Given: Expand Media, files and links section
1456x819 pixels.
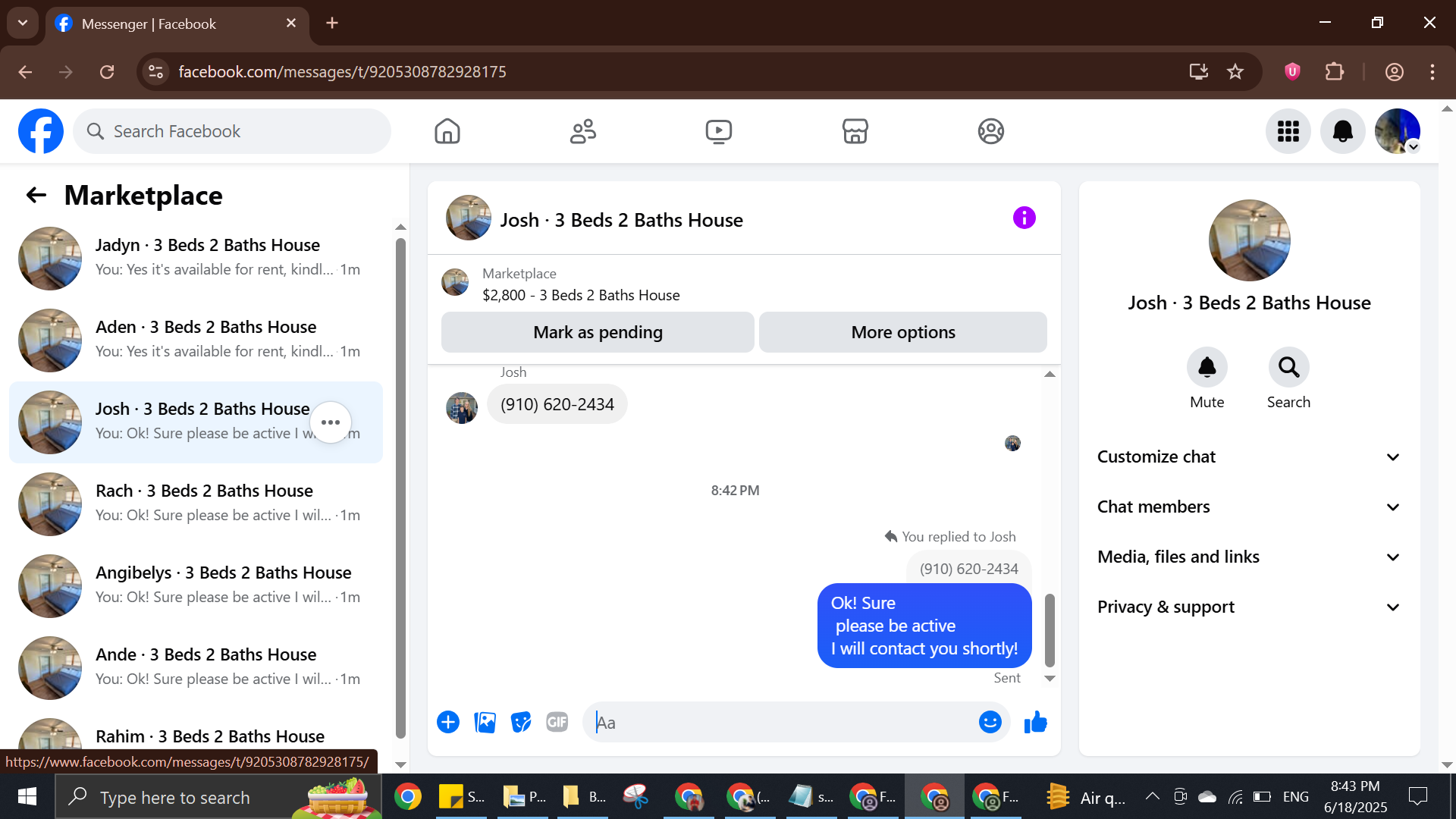Looking at the screenshot, I should [x=1249, y=557].
